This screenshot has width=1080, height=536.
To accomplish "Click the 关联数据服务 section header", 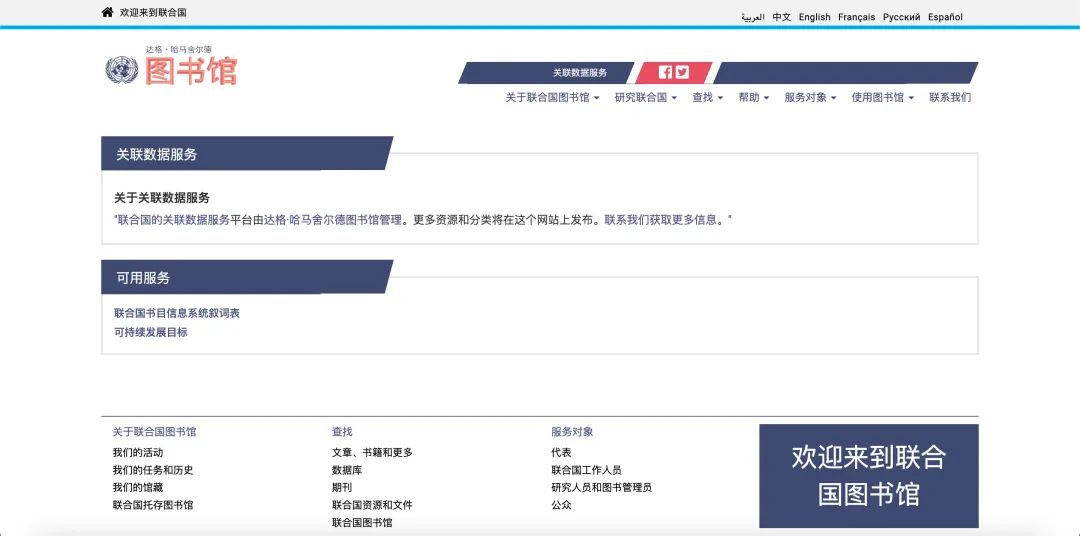I will (x=247, y=154).
